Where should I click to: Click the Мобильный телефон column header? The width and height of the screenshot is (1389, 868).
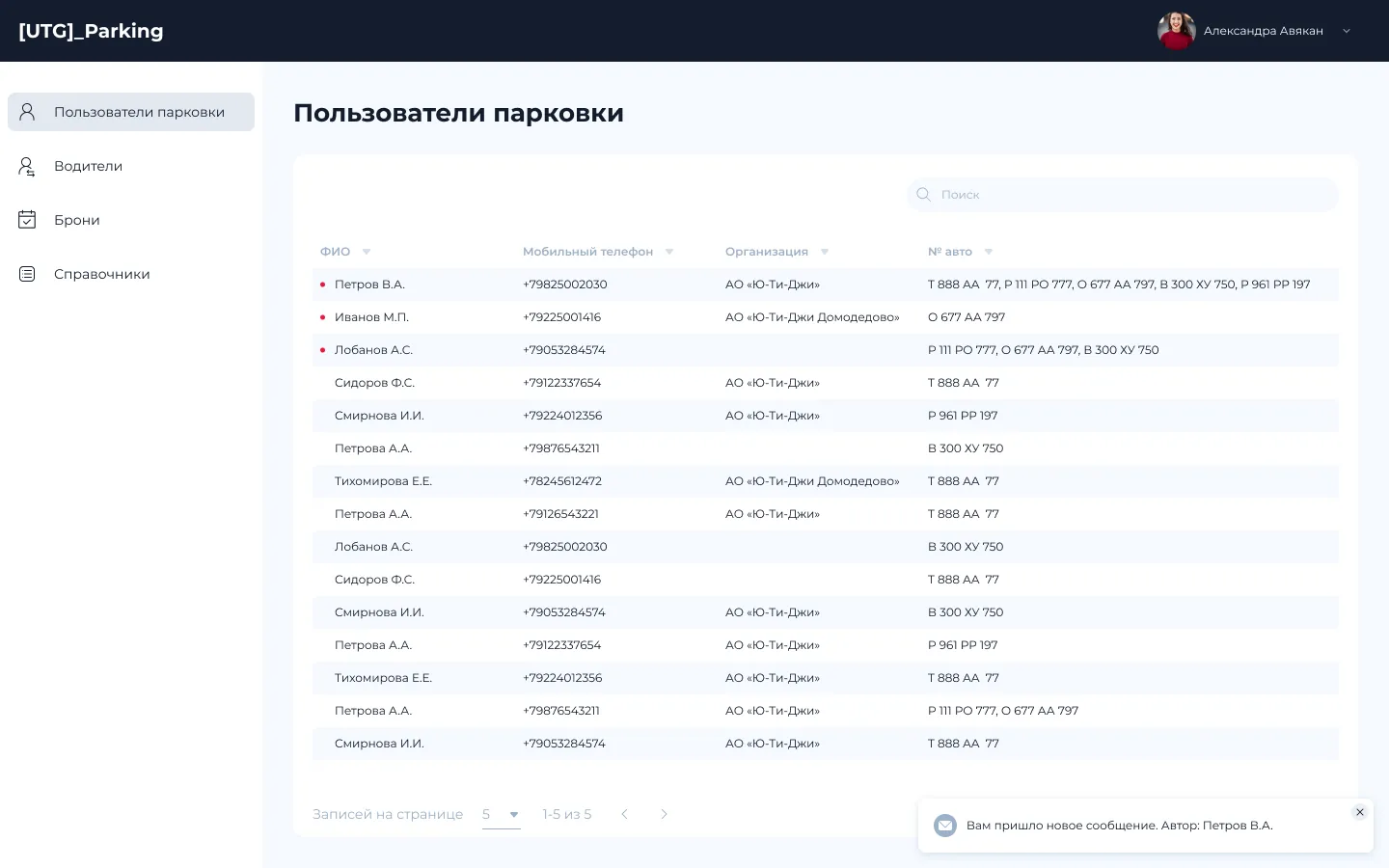[x=587, y=252]
